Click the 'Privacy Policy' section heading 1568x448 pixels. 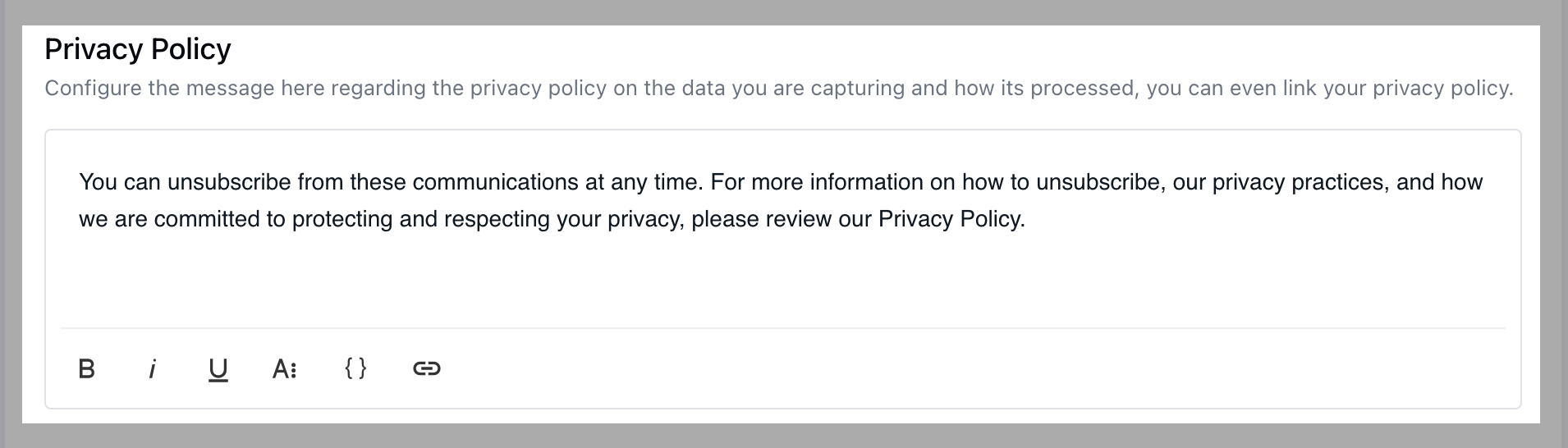tap(138, 49)
